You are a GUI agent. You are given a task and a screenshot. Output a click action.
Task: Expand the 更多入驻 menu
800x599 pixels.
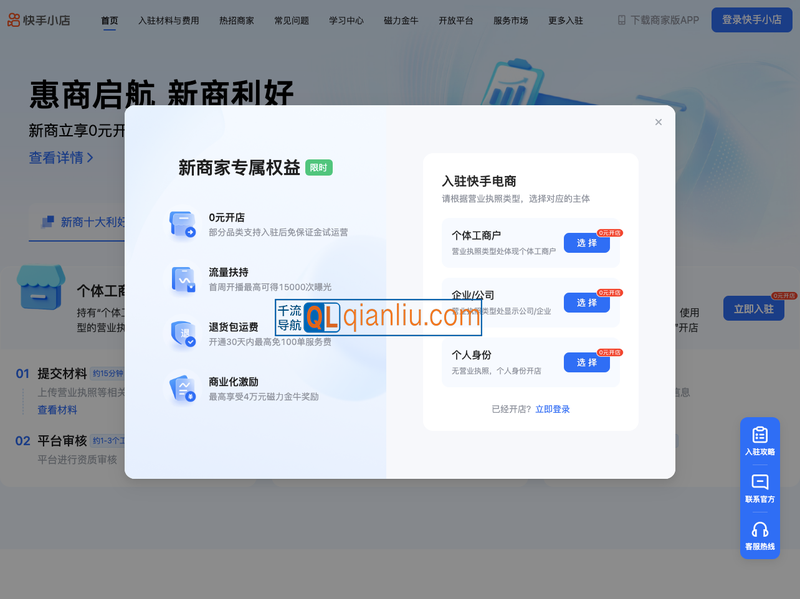point(565,19)
